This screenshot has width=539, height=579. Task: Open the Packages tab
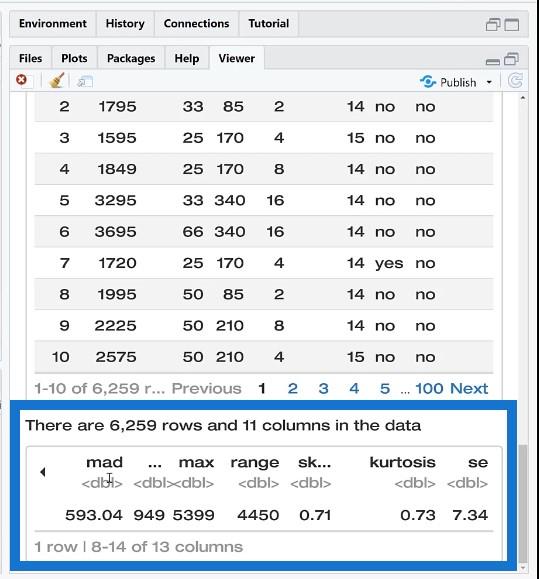[131, 58]
